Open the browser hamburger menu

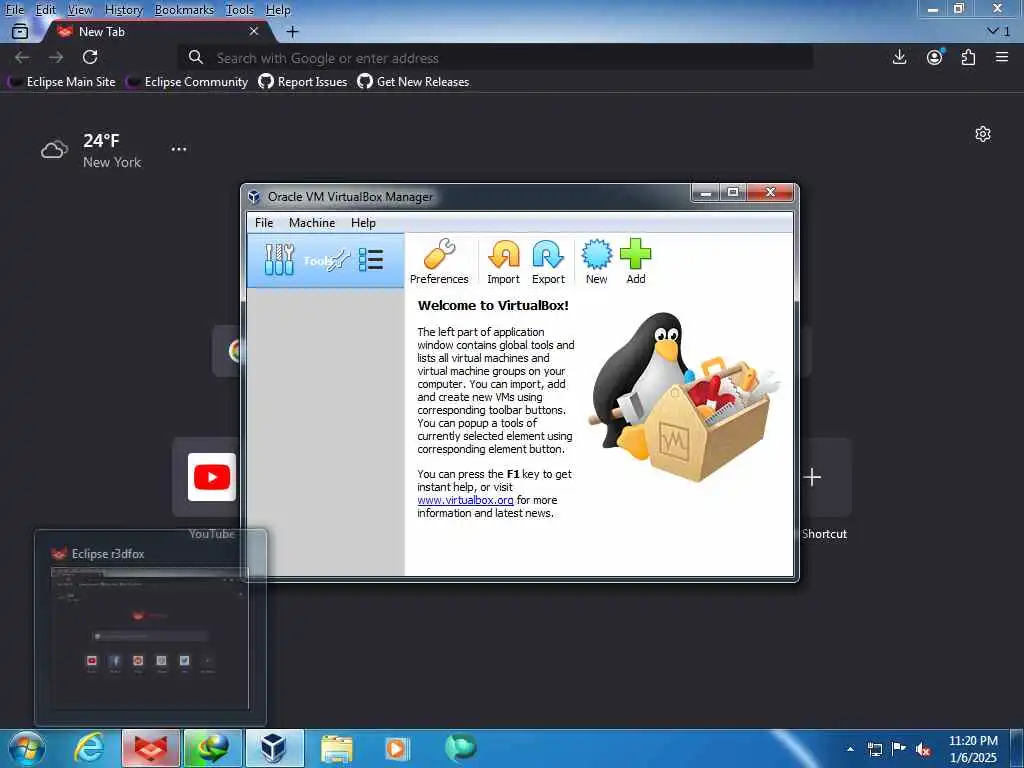1002,57
